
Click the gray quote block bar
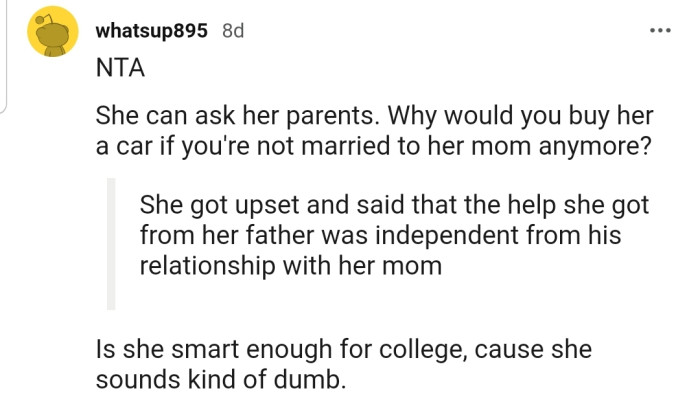[x=110, y=243]
